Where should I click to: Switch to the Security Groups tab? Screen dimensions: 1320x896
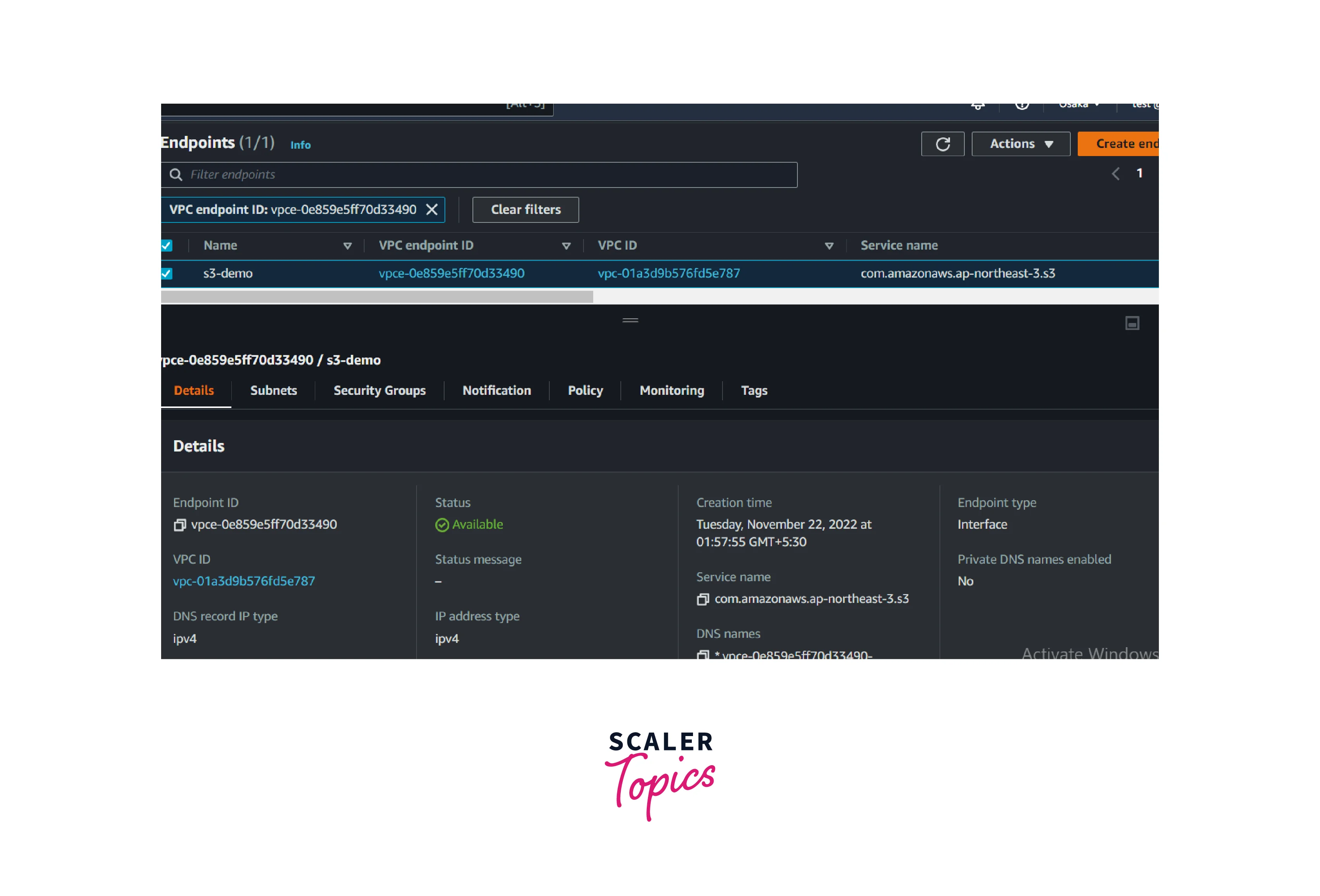pyautogui.click(x=379, y=391)
